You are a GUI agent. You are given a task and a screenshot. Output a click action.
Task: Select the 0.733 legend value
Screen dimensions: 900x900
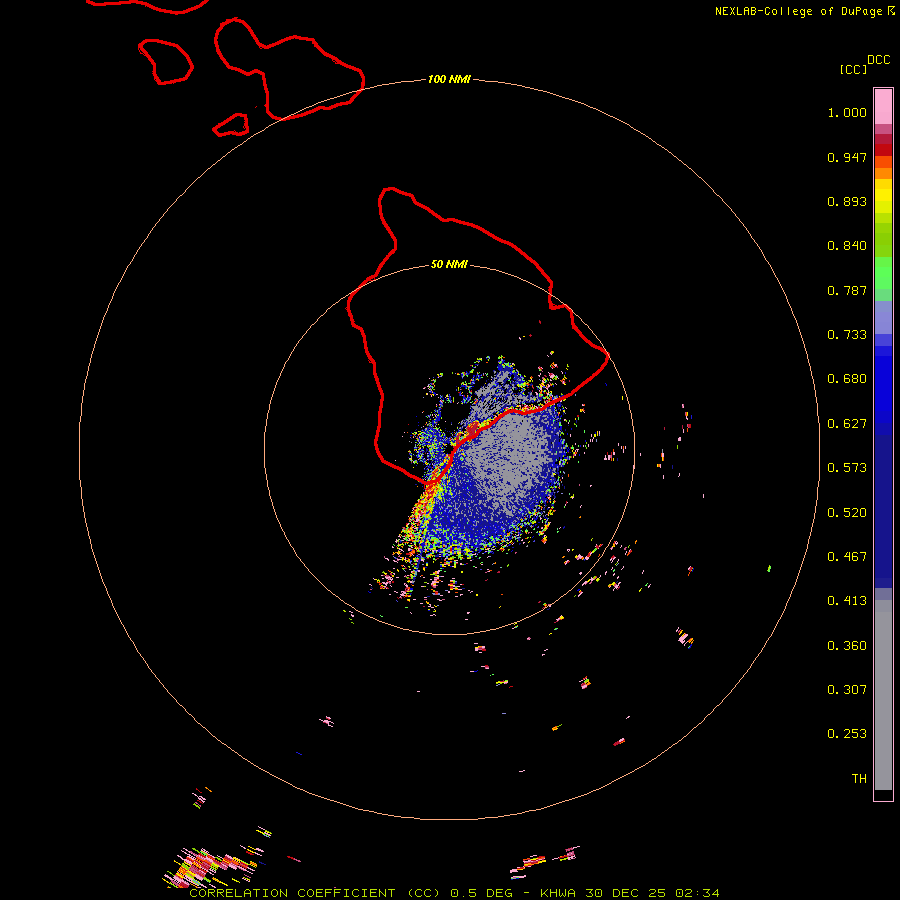pyautogui.click(x=847, y=335)
